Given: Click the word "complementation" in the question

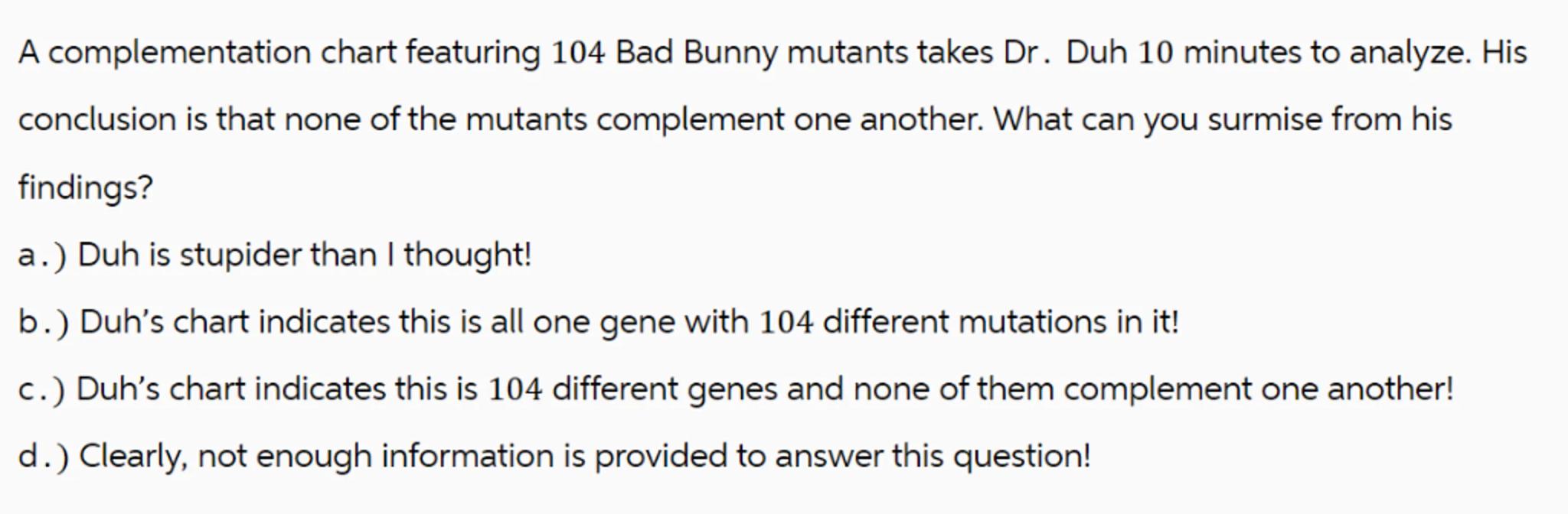Looking at the screenshot, I should click(x=179, y=53).
